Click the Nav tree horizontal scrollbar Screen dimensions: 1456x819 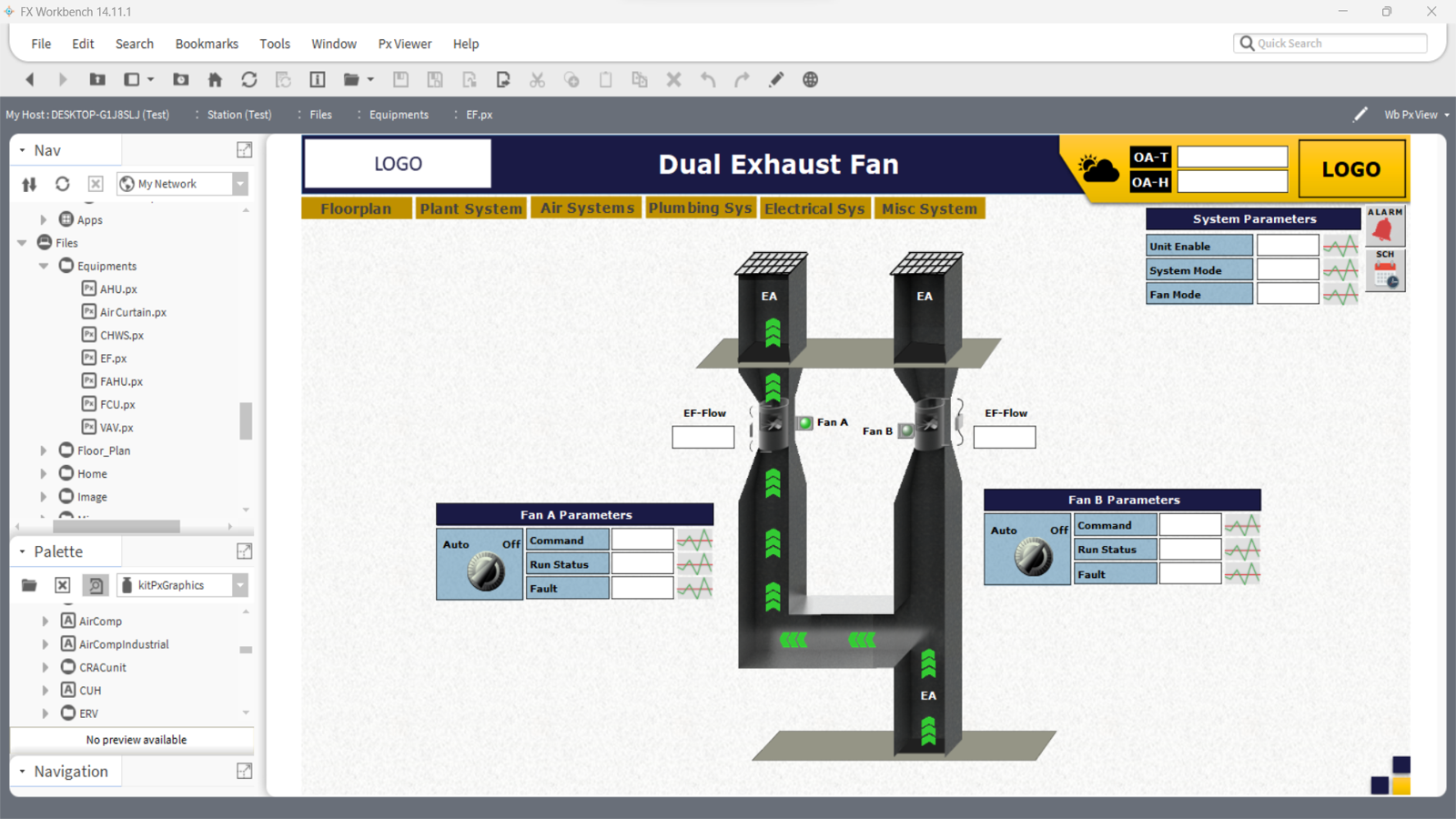point(116,526)
